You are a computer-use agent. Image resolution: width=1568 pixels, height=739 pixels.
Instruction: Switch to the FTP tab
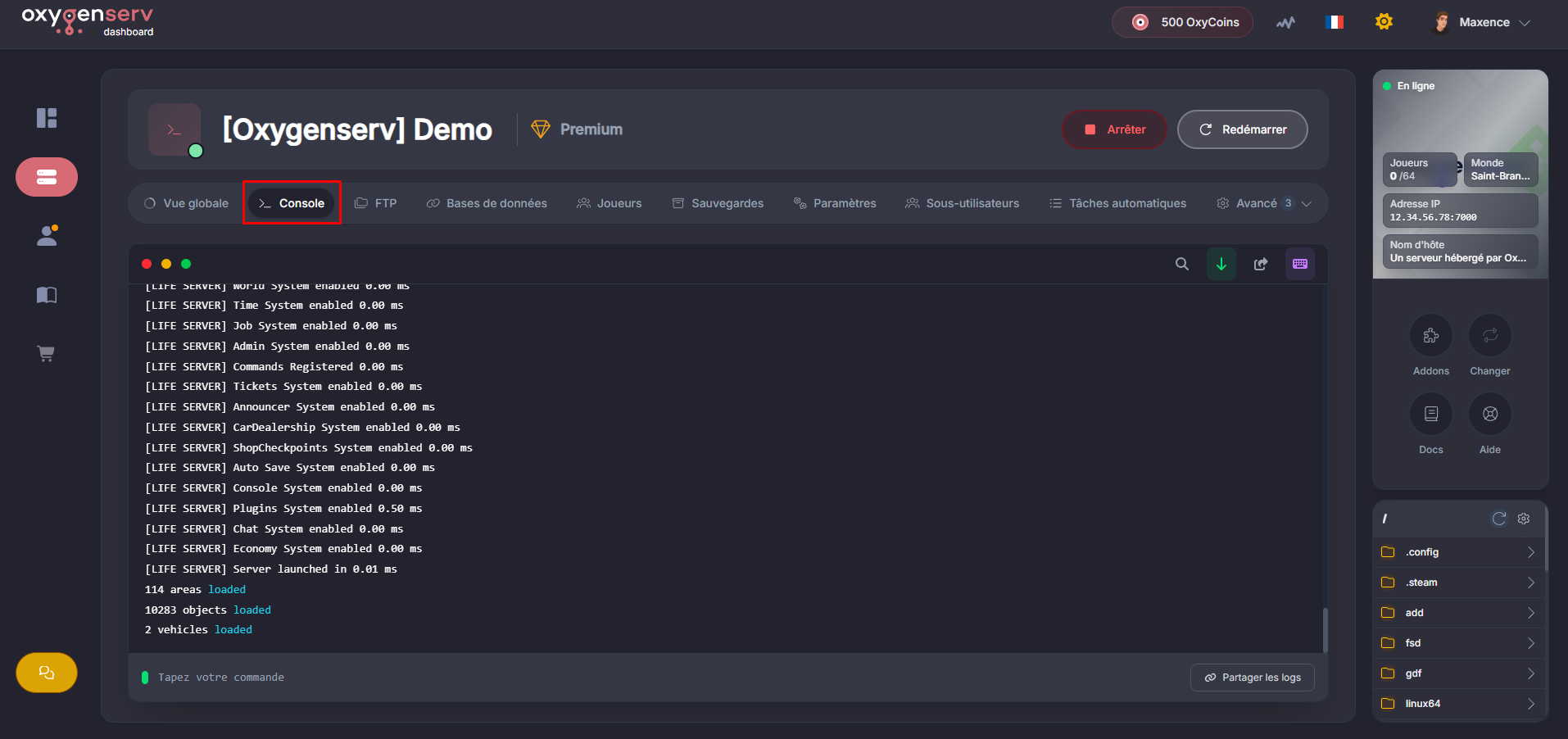pyautogui.click(x=376, y=203)
